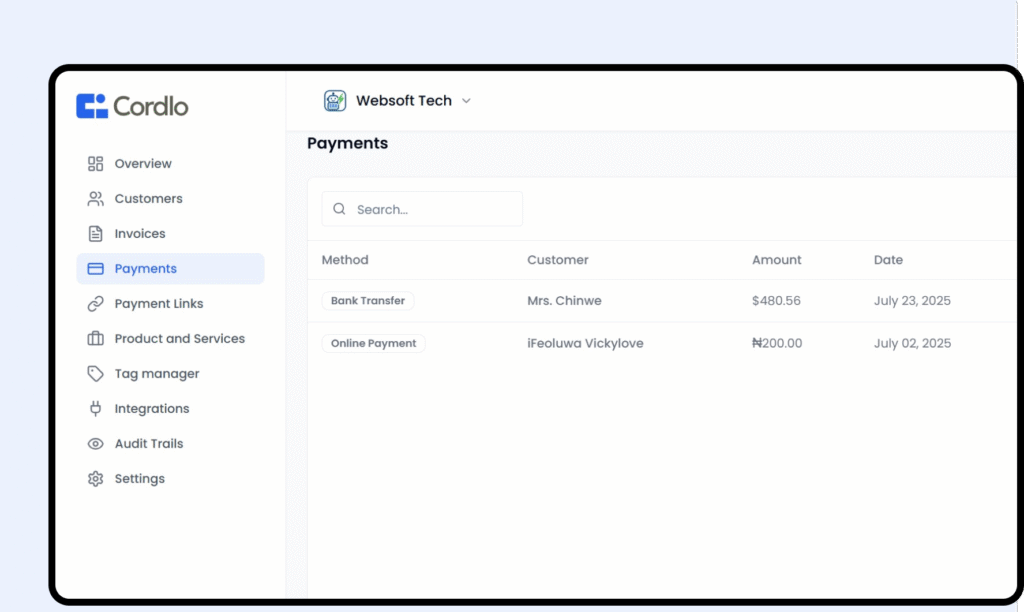The height and width of the screenshot is (612, 1024).
Task: Click the Integrations plug icon
Action: coord(96,409)
